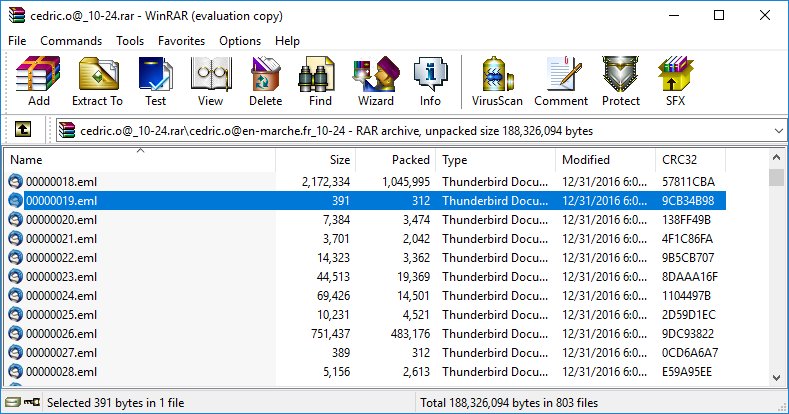Open the Options menu
Screen dimensions: 789x414
pos(240,41)
